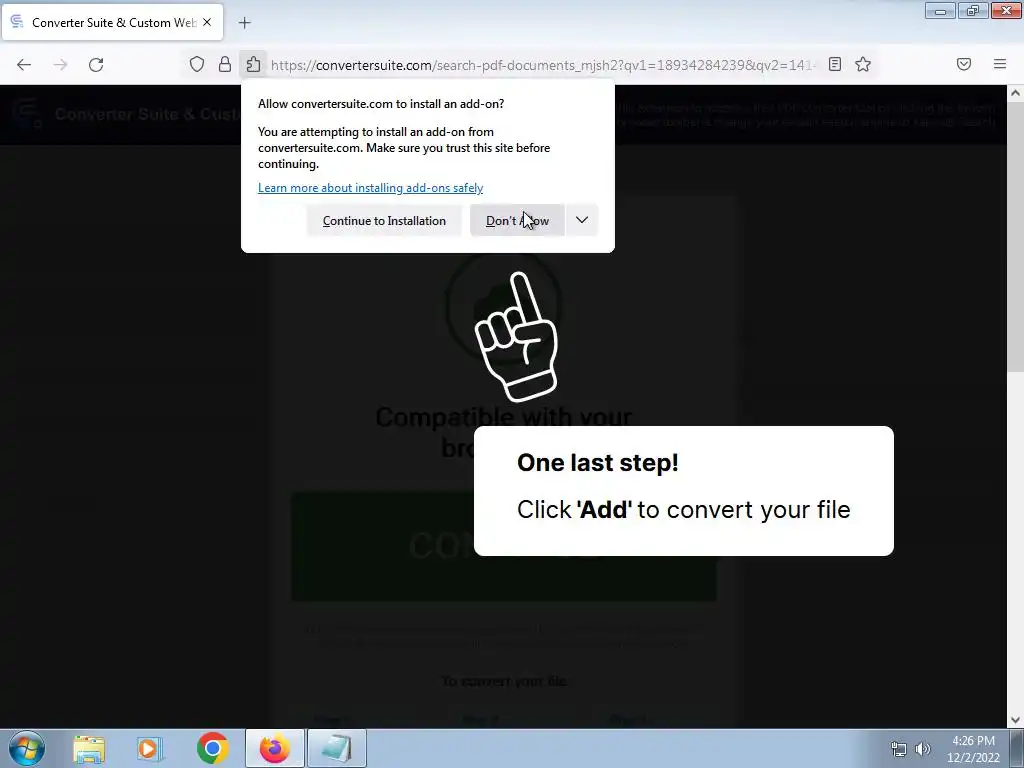
Task: Bookmark this page with the star
Action: click(863, 64)
